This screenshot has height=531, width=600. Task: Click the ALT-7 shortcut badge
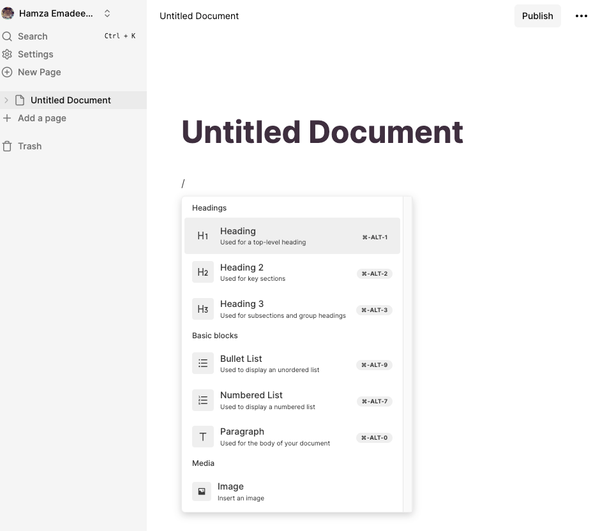[x=375, y=401]
